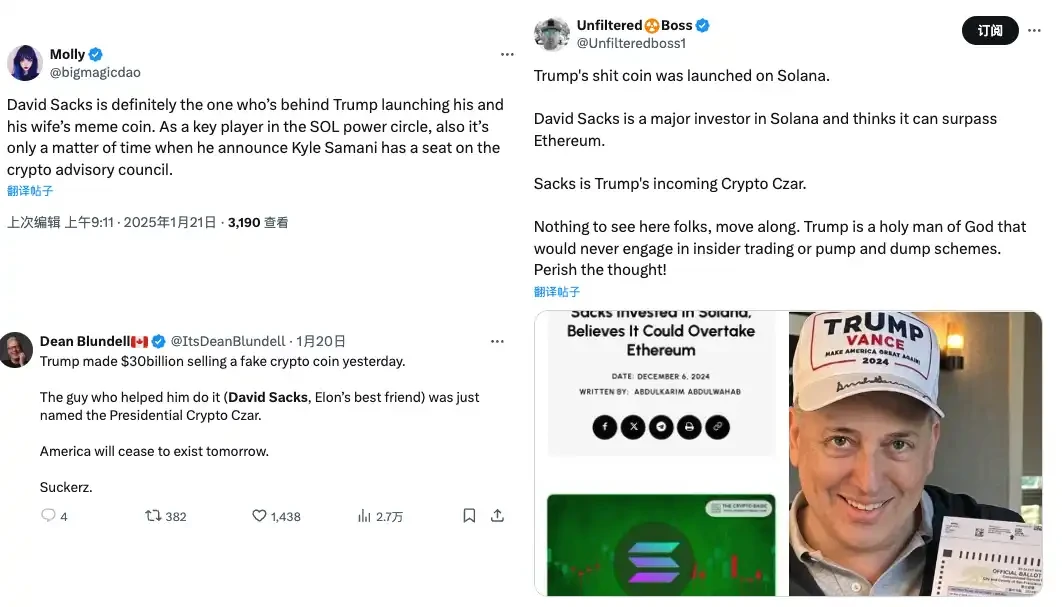Open more options on Molly's tweet

tap(507, 54)
